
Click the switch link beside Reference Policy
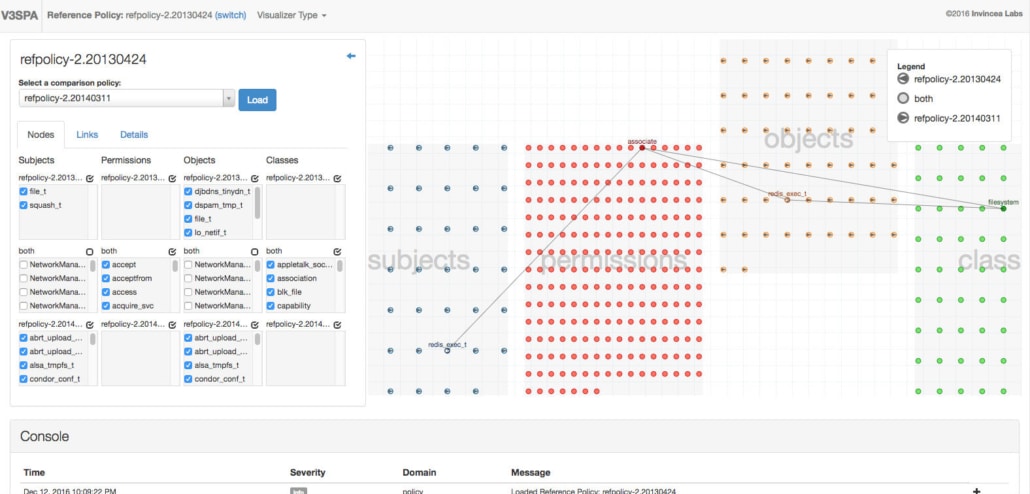(x=231, y=15)
